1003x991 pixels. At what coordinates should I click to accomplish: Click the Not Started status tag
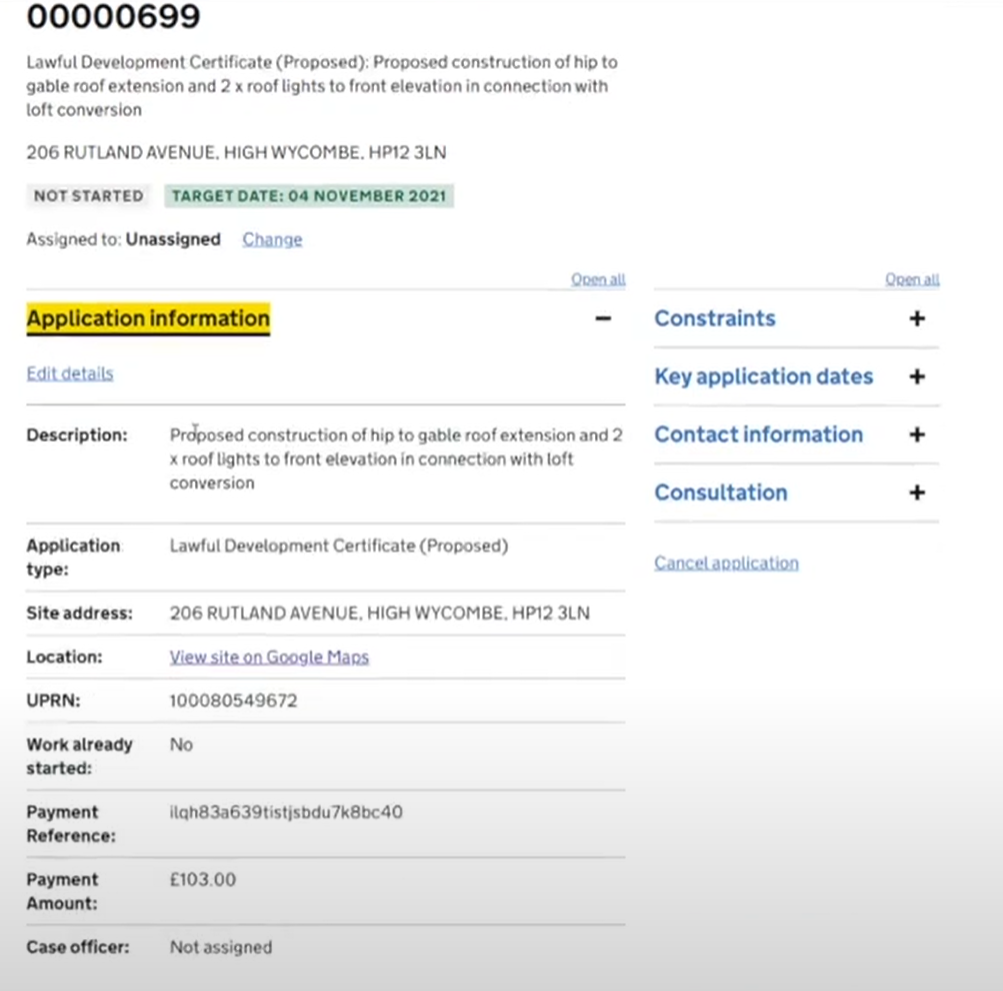pyautogui.click(x=88, y=196)
